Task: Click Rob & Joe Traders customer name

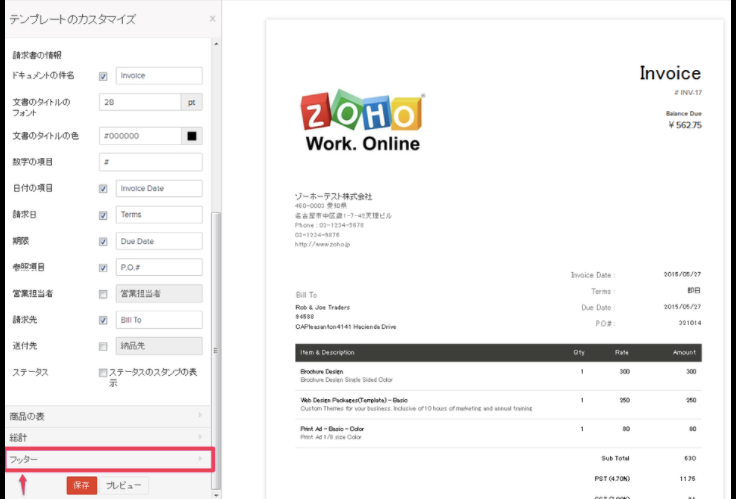Action: [x=322, y=307]
